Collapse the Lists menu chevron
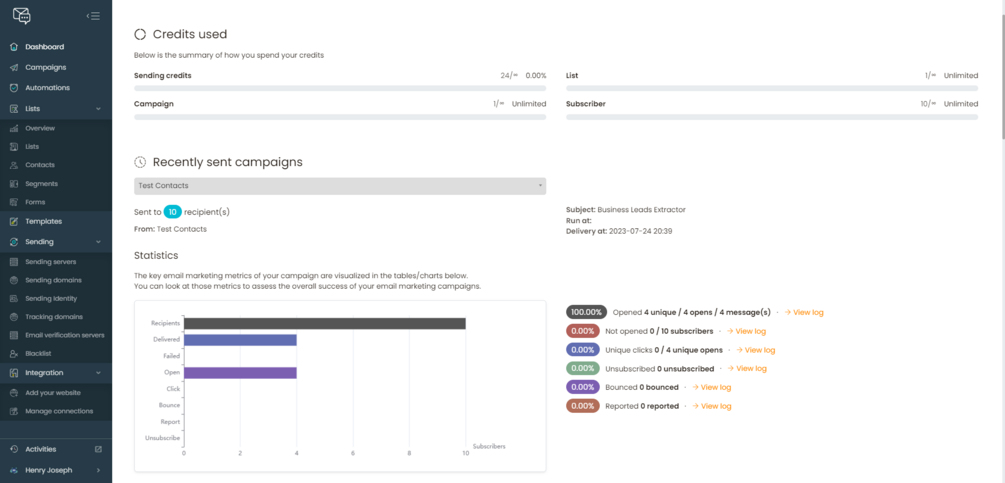 coord(98,109)
